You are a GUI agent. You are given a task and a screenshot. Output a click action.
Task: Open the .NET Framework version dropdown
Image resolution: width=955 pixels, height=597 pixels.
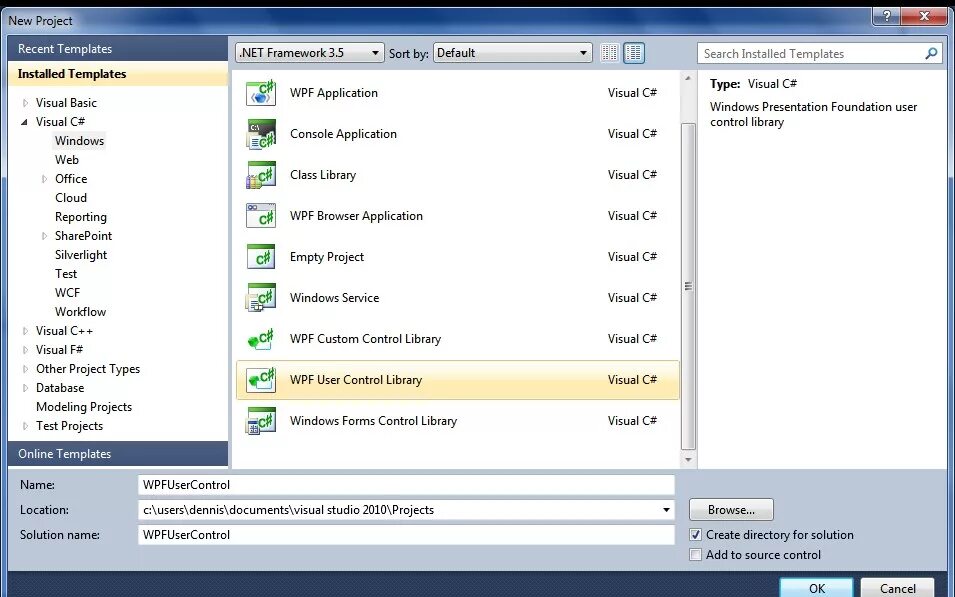pyautogui.click(x=310, y=53)
